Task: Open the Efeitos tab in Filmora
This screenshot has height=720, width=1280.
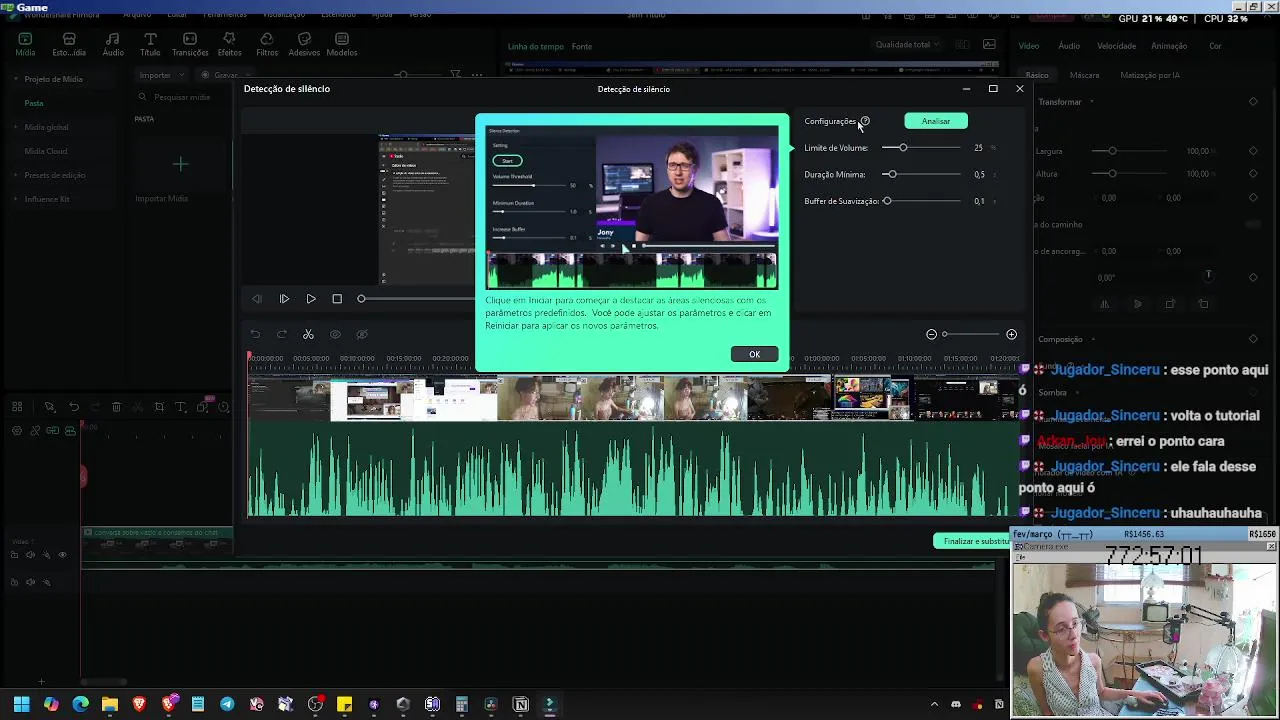Action: pos(229,44)
